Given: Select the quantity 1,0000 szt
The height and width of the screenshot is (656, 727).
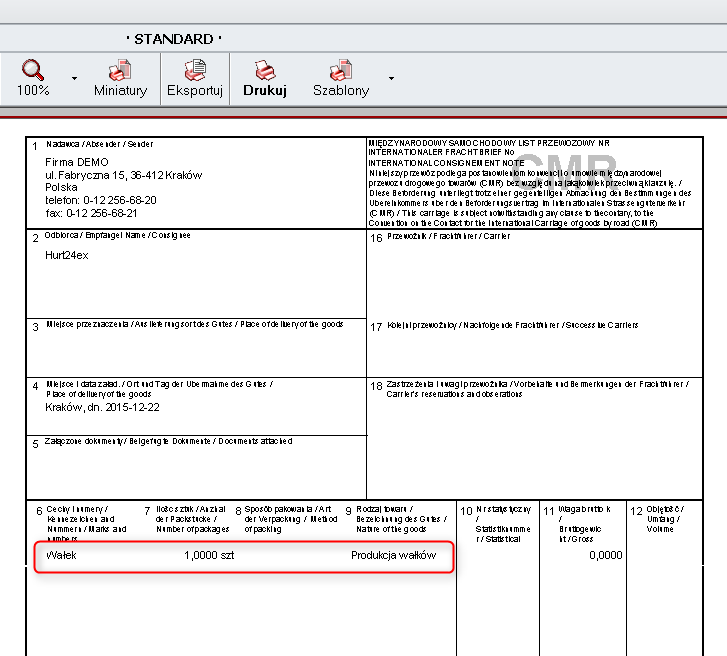Looking at the screenshot, I should point(209,555).
